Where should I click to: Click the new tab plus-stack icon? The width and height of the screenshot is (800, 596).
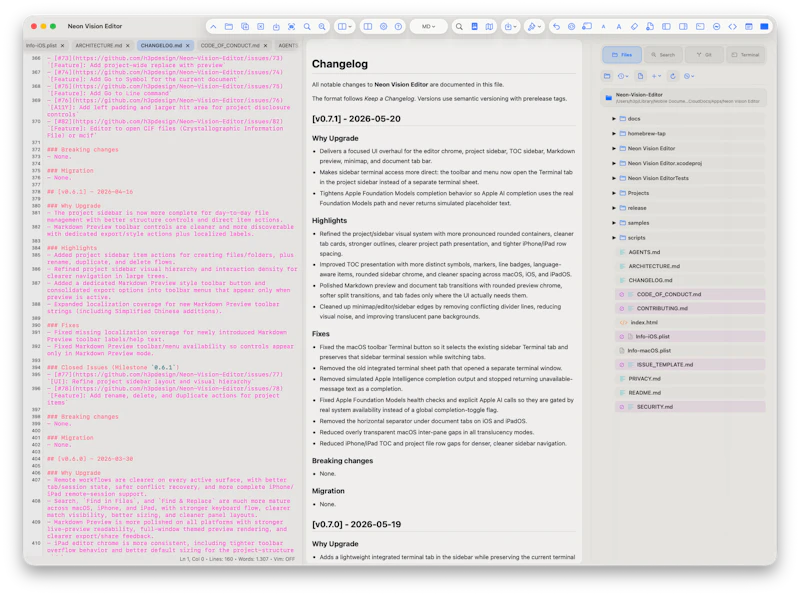click(245, 27)
